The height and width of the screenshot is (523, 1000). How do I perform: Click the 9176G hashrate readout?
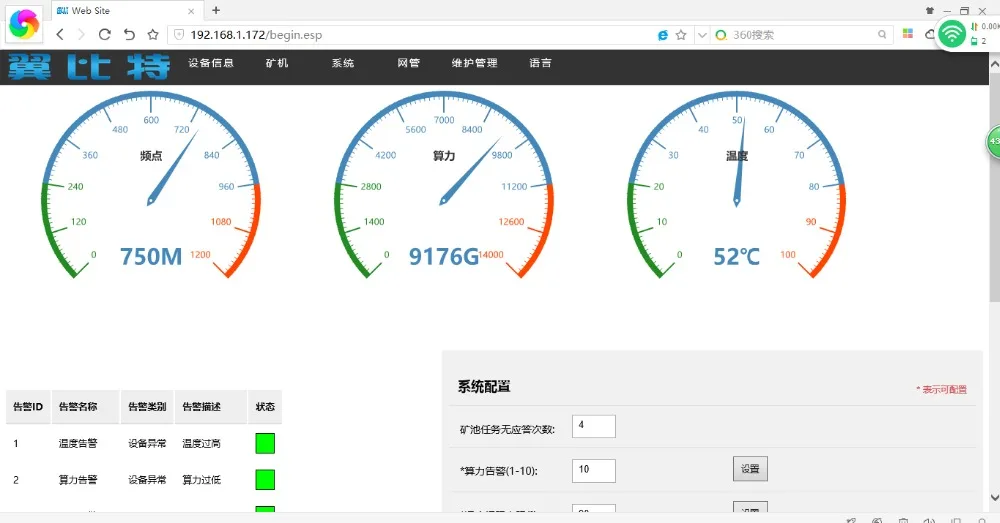pos(444,256)
